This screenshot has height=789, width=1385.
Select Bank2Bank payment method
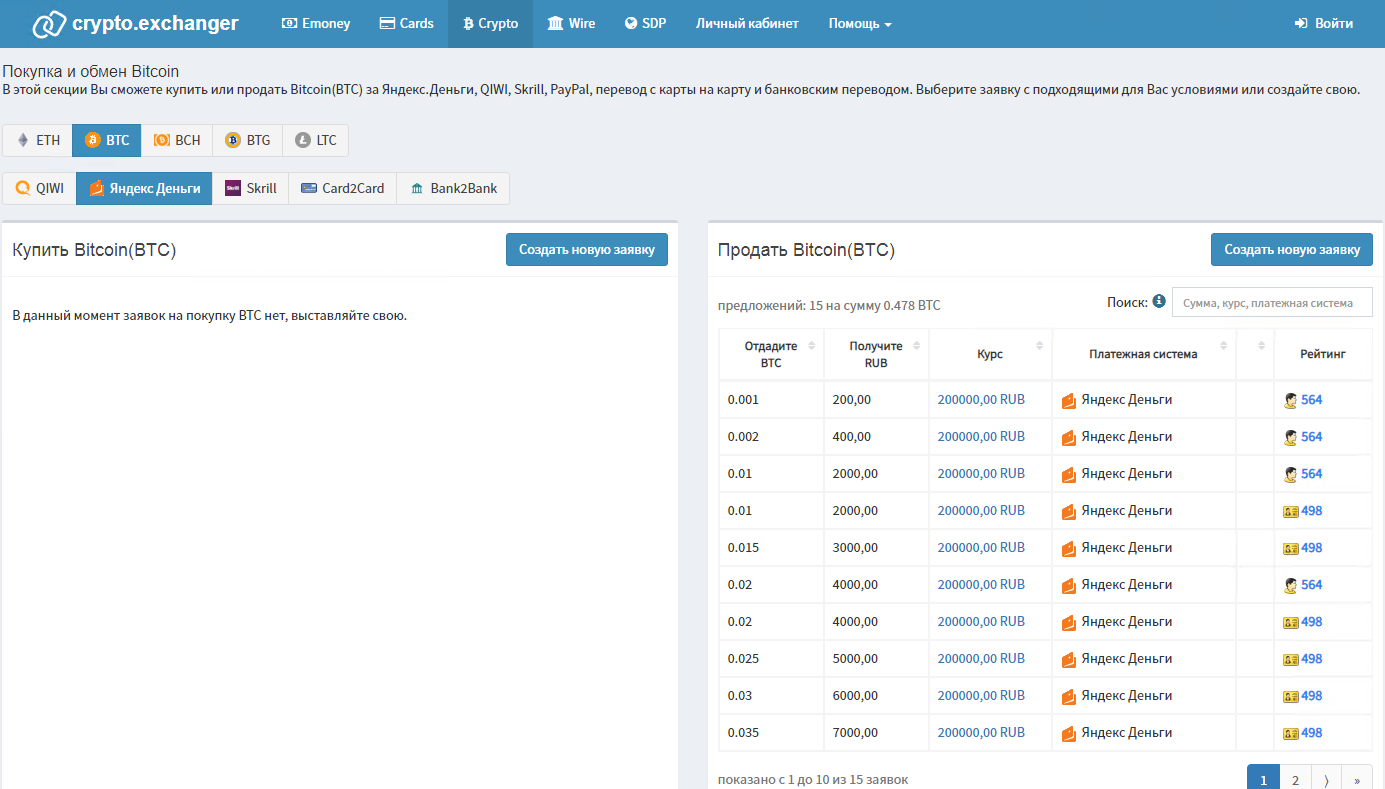[453, 188]
